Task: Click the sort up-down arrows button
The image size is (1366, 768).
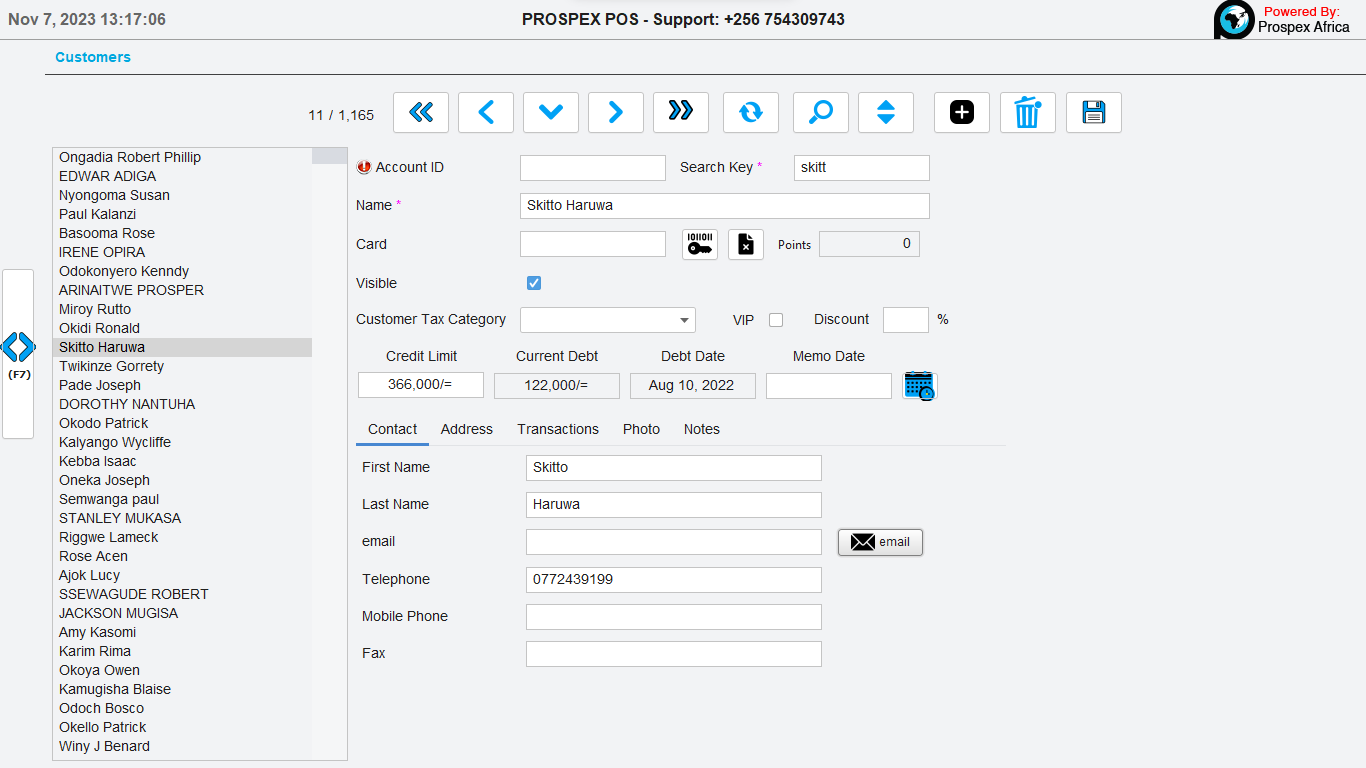Action: pyautogui.click(x=886, y=113)
